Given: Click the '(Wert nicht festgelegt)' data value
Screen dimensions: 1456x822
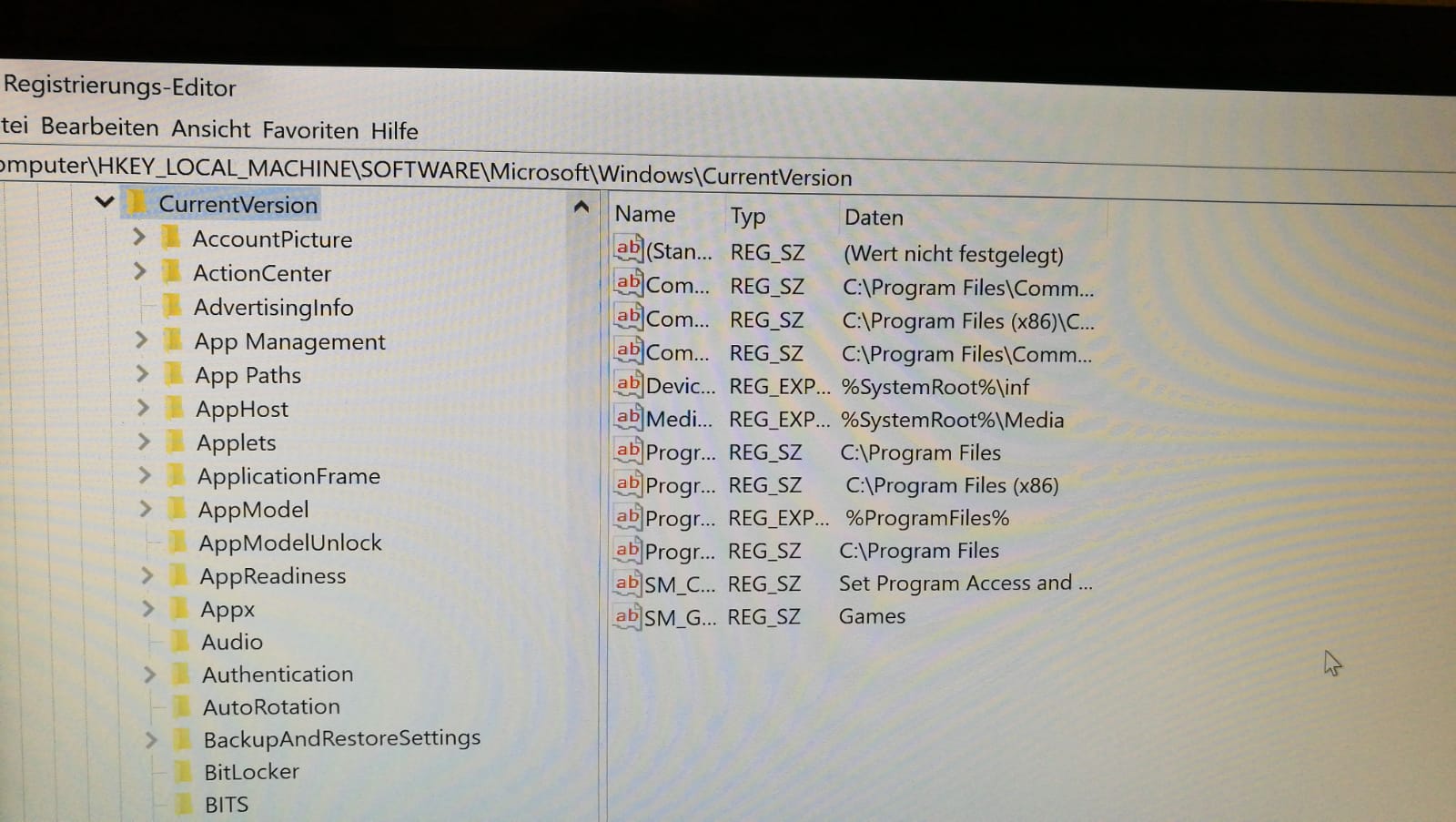Looking at the screenshot, I should [x=954, y=254].
